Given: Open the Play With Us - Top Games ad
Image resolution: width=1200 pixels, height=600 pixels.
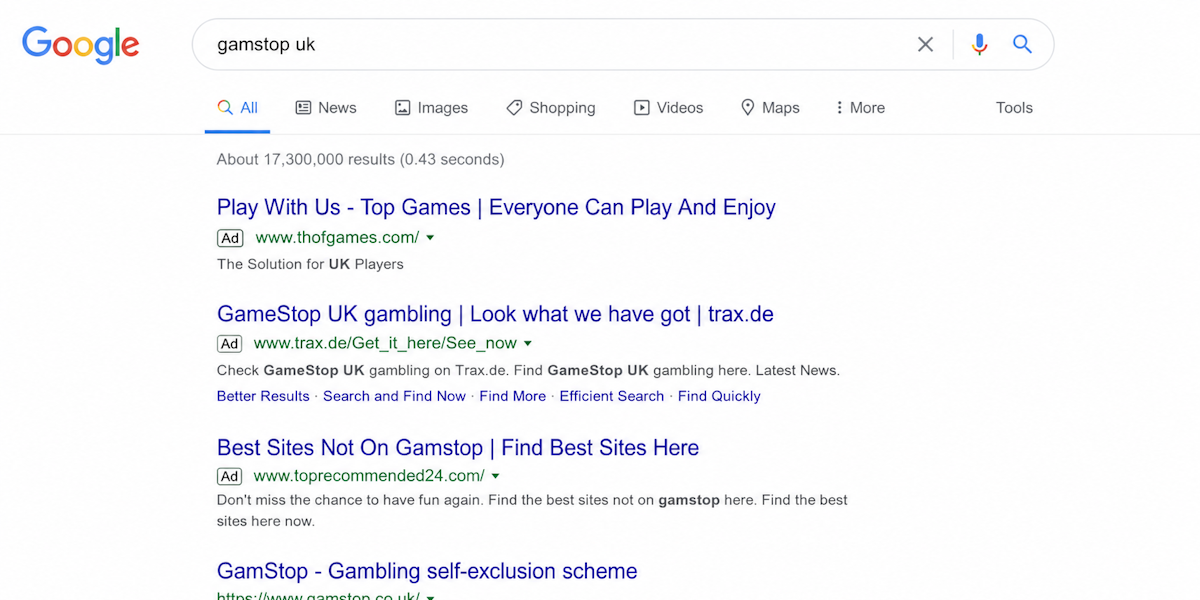Looking at the screenshot, I should [x=496, y=207].
